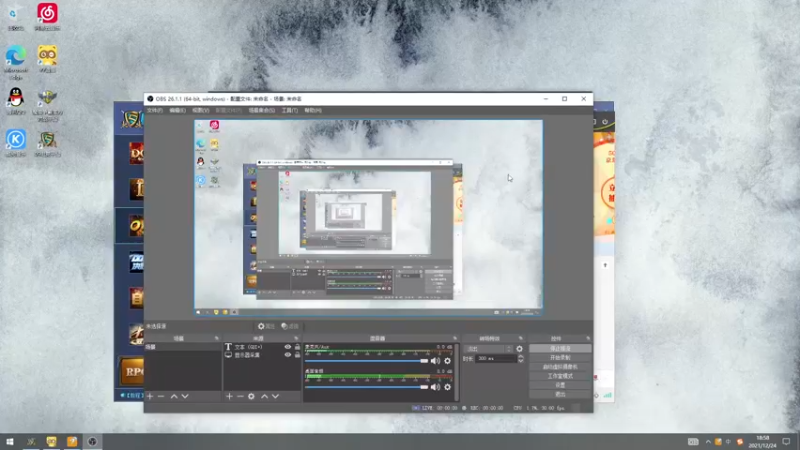Screen dimensions: 800x450
Task: Toggle 工作室模式 (Studio Mode)
Action: click(560, 376)
